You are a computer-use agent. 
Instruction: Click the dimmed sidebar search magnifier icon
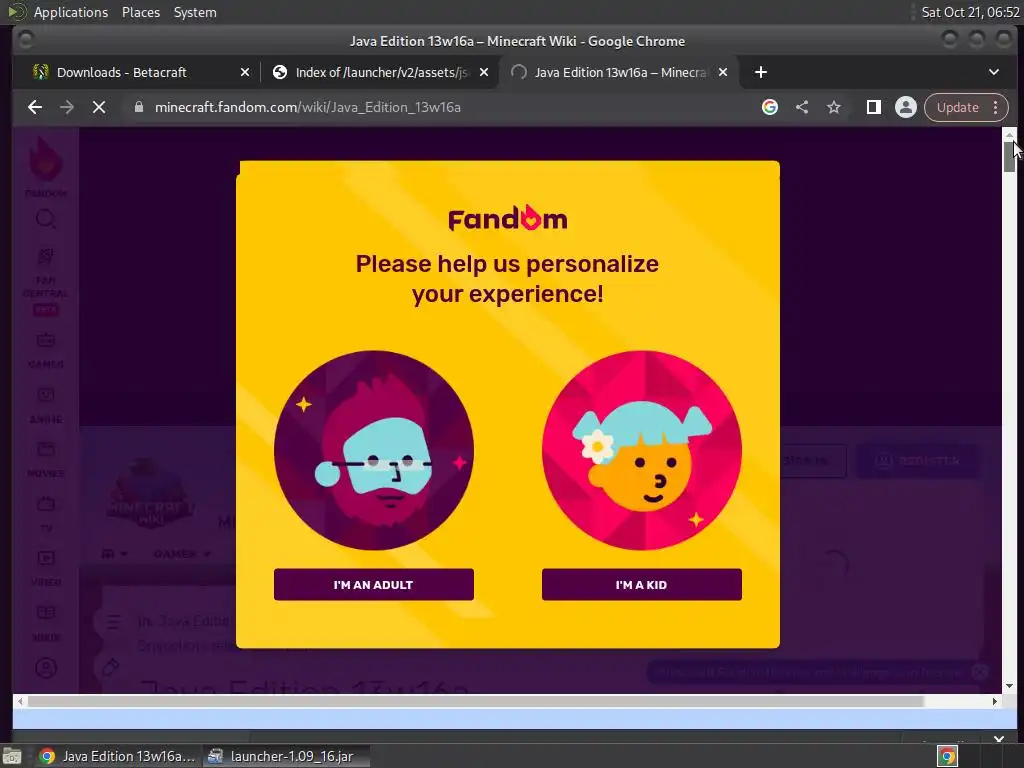(46, 219)
